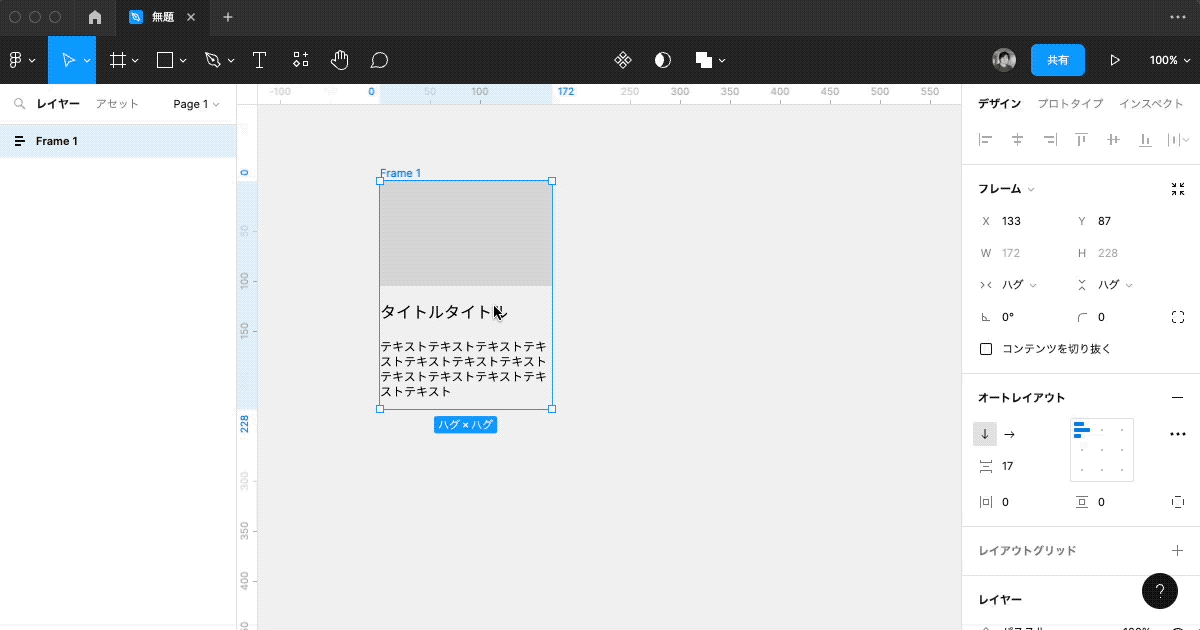Screen dimensions: 1200x630
Task: Enable the コンテンツを切り抜く checkbox
Action: click(x=986, y=348)
